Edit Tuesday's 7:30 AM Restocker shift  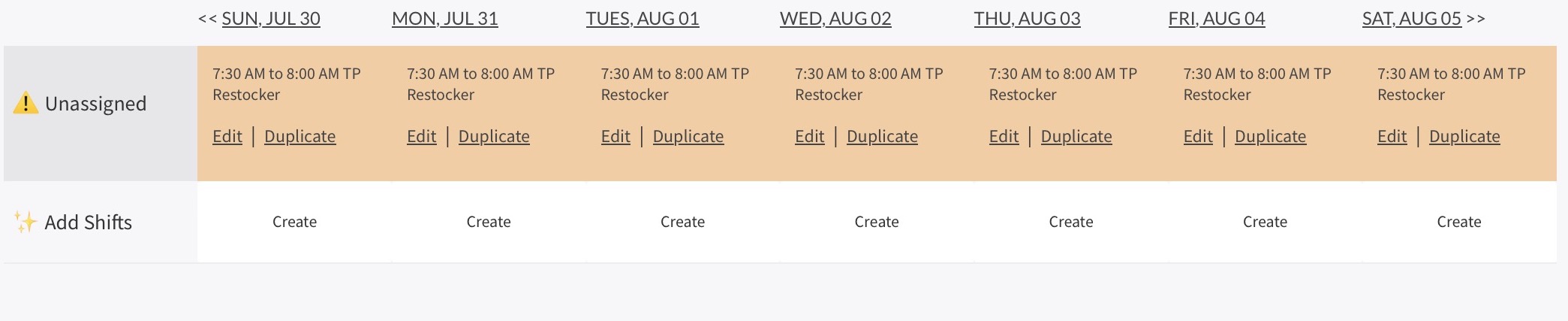615,136
